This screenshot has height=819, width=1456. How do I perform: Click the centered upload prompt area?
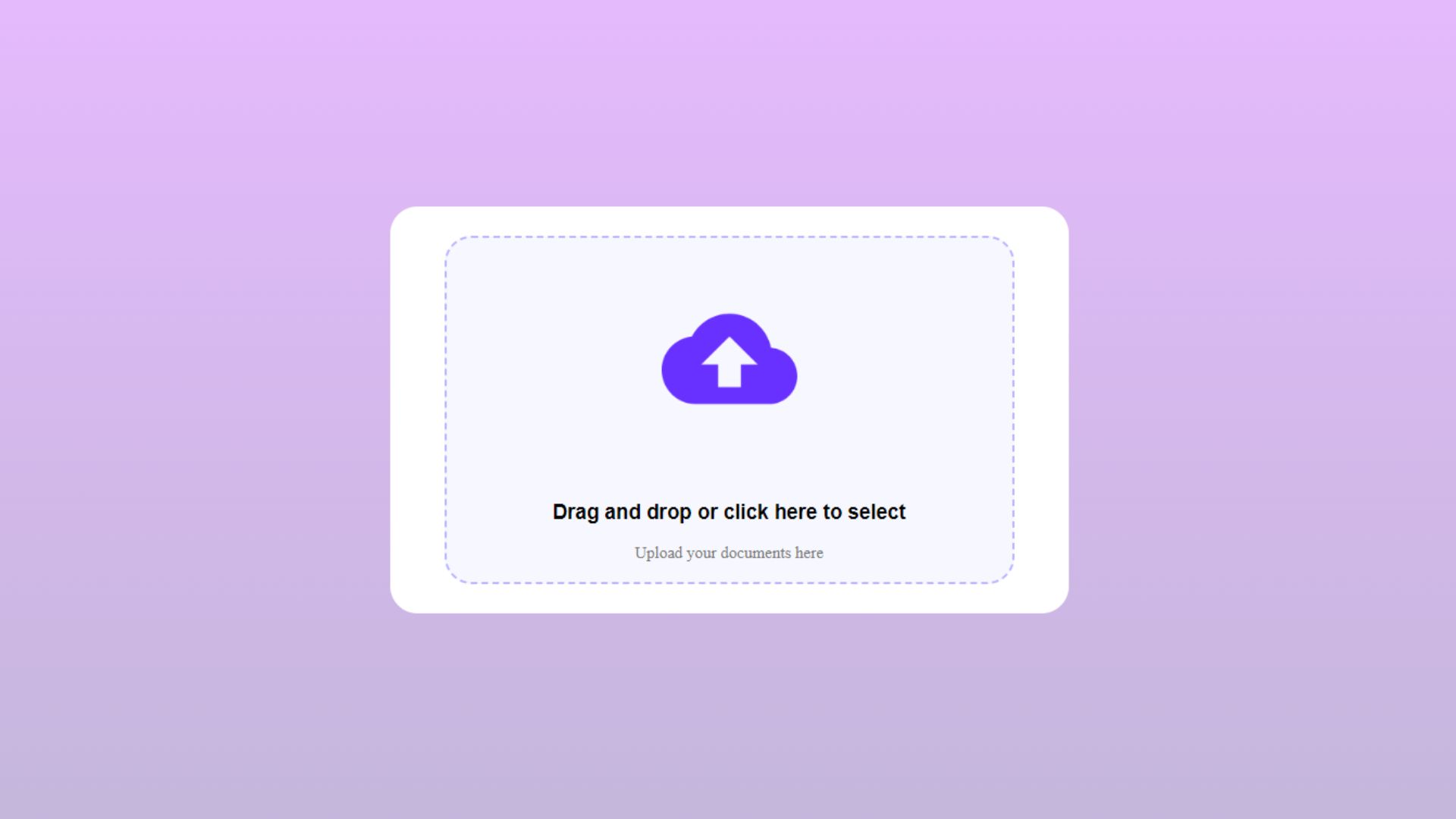[x=728, y=409]
